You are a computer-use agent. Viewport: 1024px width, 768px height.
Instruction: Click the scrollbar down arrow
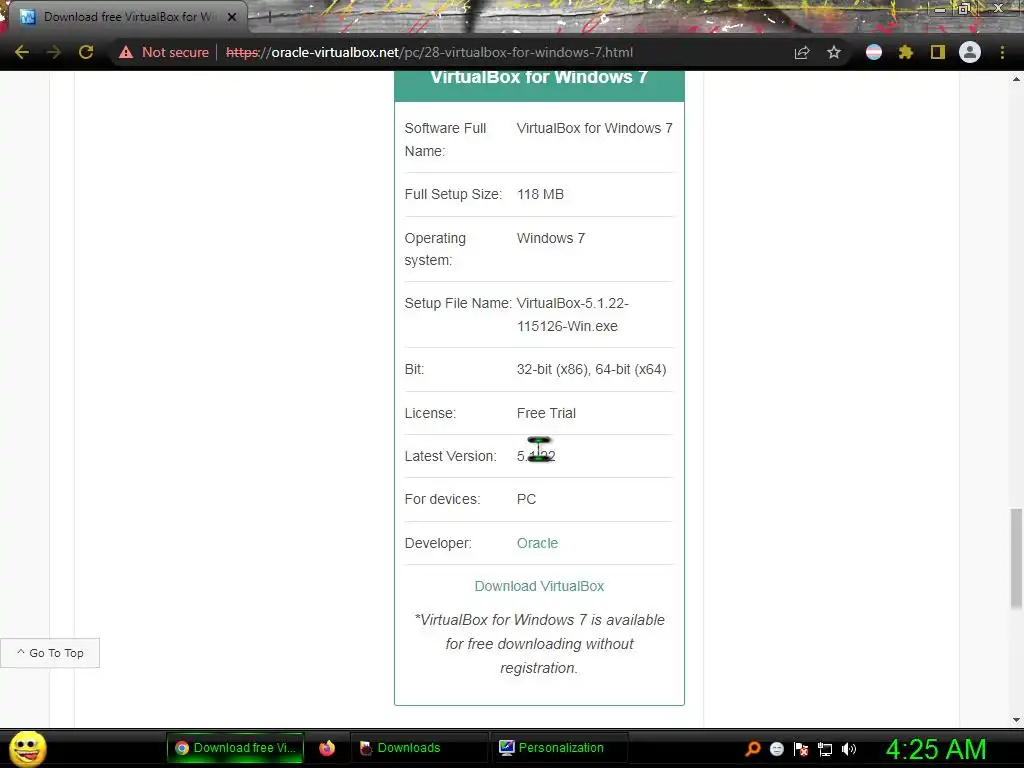coord(1016,720)
